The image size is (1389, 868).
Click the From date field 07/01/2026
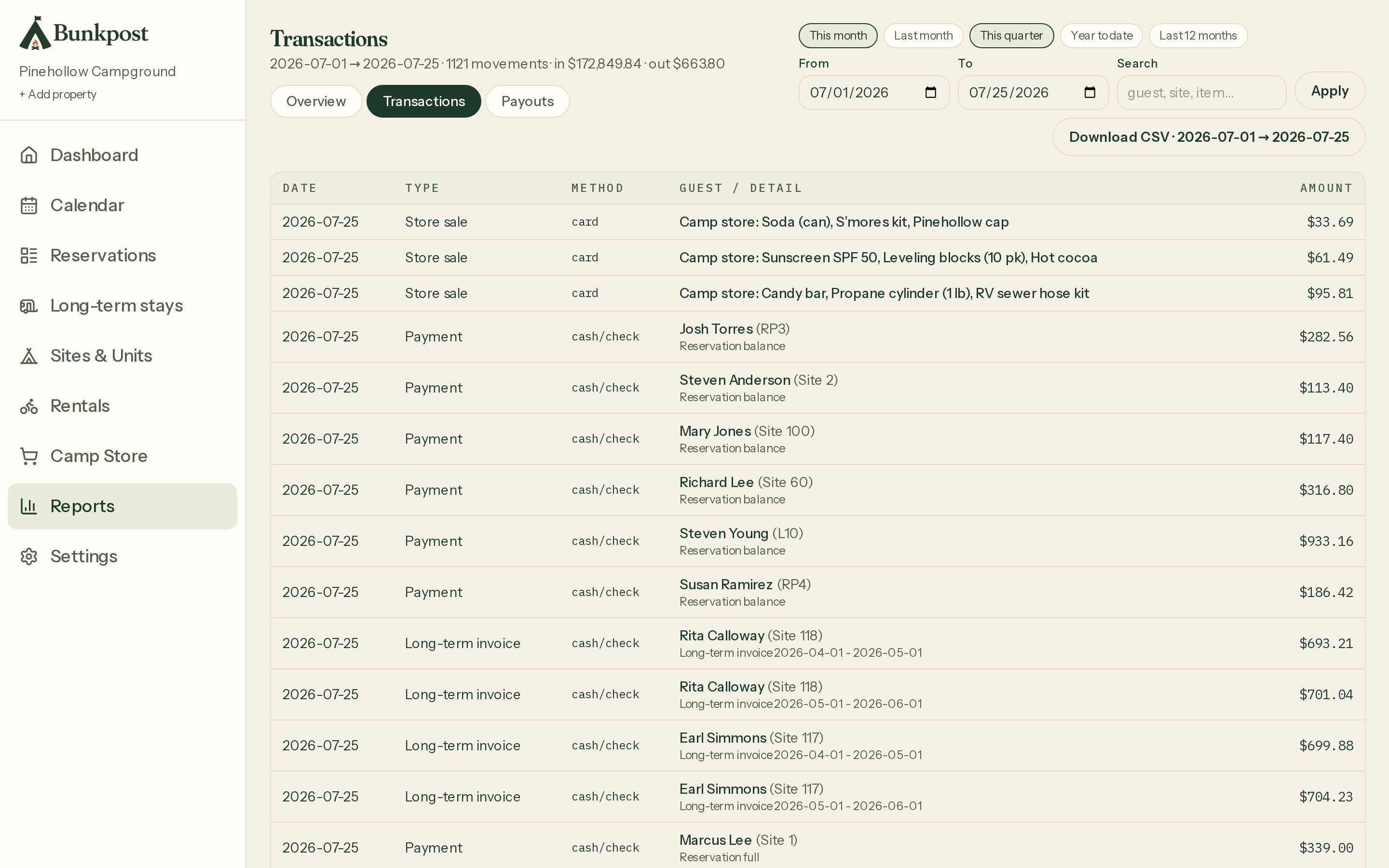[873, 93]
